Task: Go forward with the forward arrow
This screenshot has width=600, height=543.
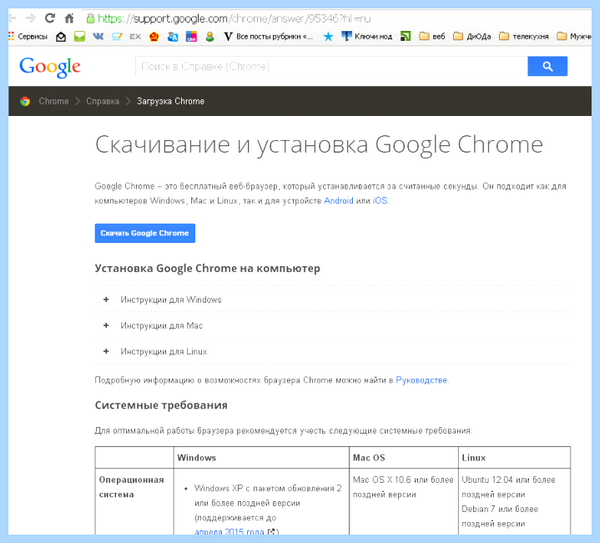Action: (31, 18)
